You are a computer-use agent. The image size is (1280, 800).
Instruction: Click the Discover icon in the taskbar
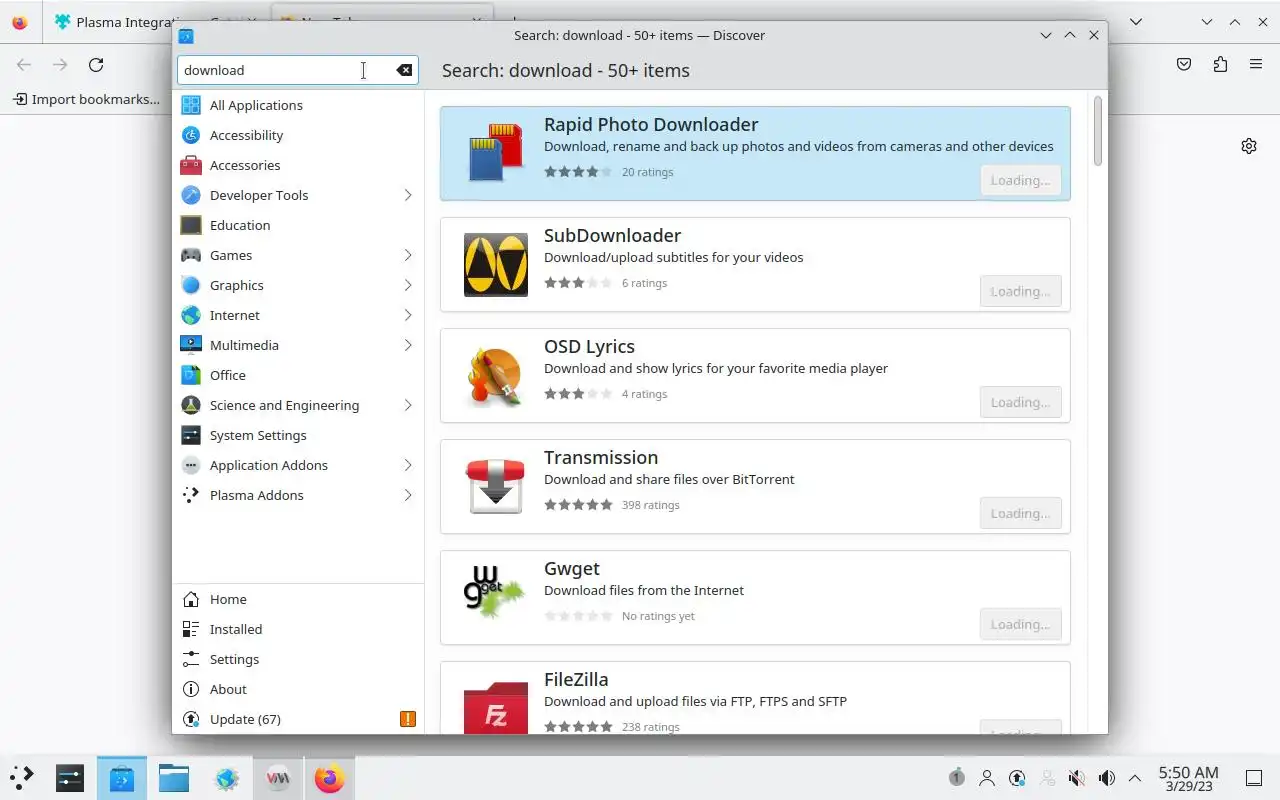(x=122, y=777)
